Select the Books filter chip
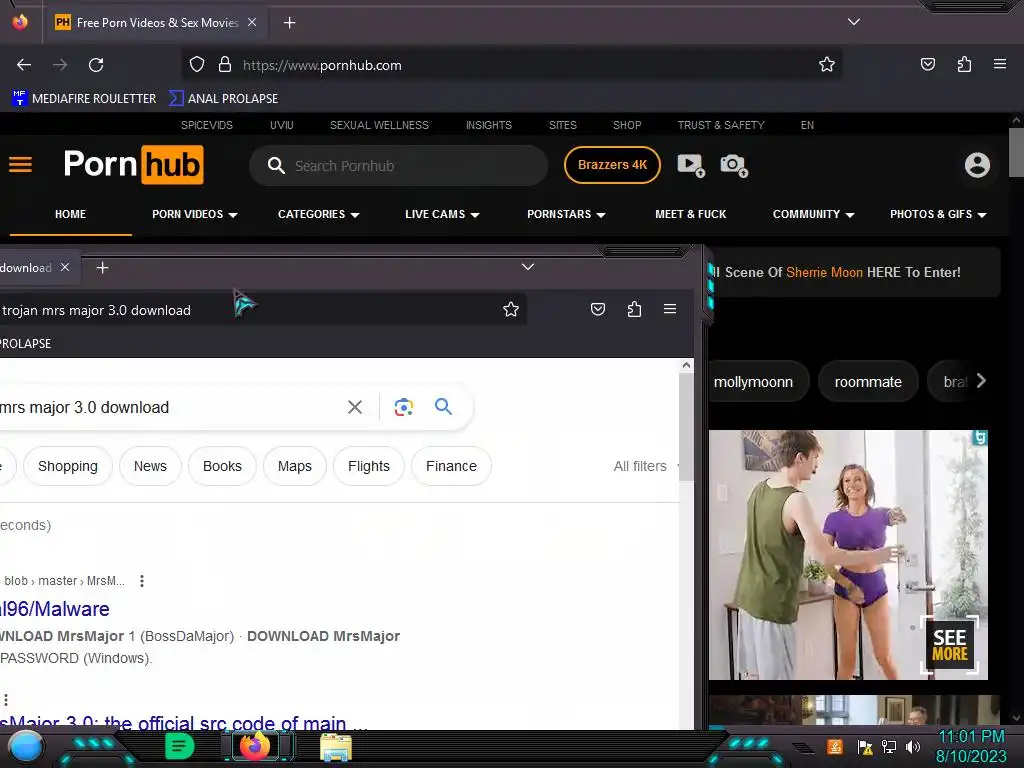1024x768 pixels. [x=222, y=466]
